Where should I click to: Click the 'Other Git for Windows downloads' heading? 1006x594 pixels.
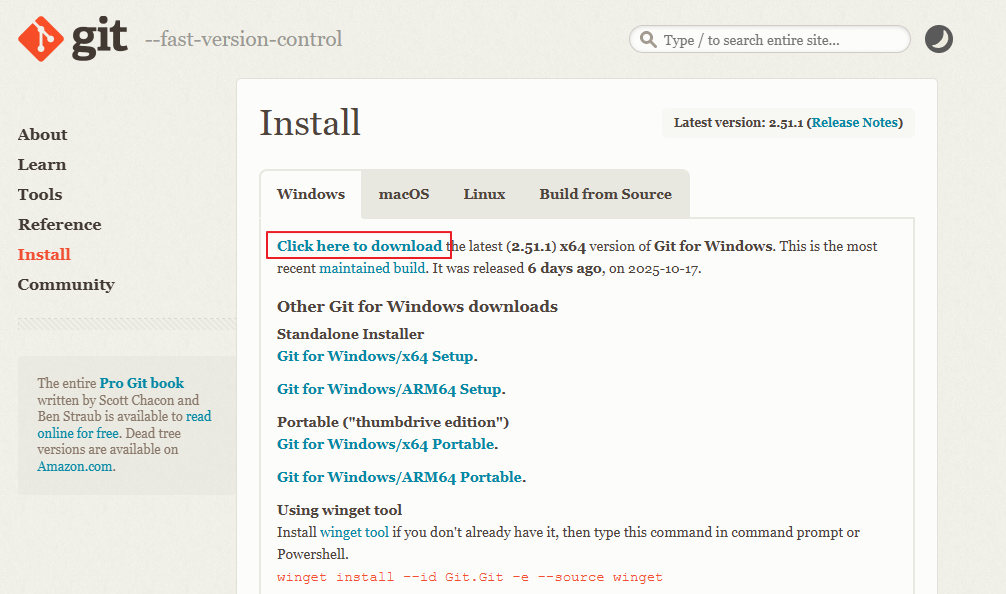tap(417, 307)
